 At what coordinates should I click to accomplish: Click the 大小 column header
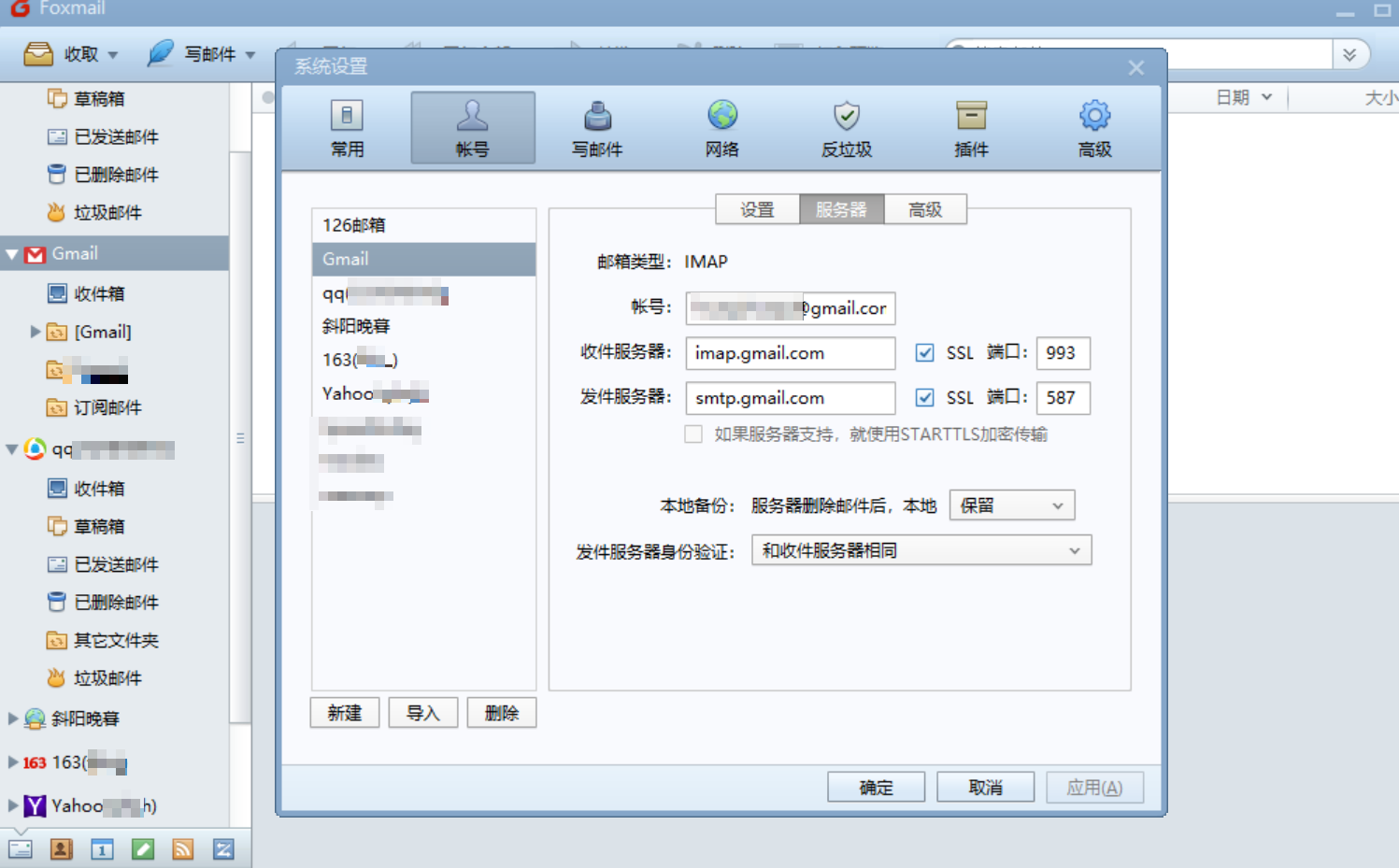coord(1380,97)
